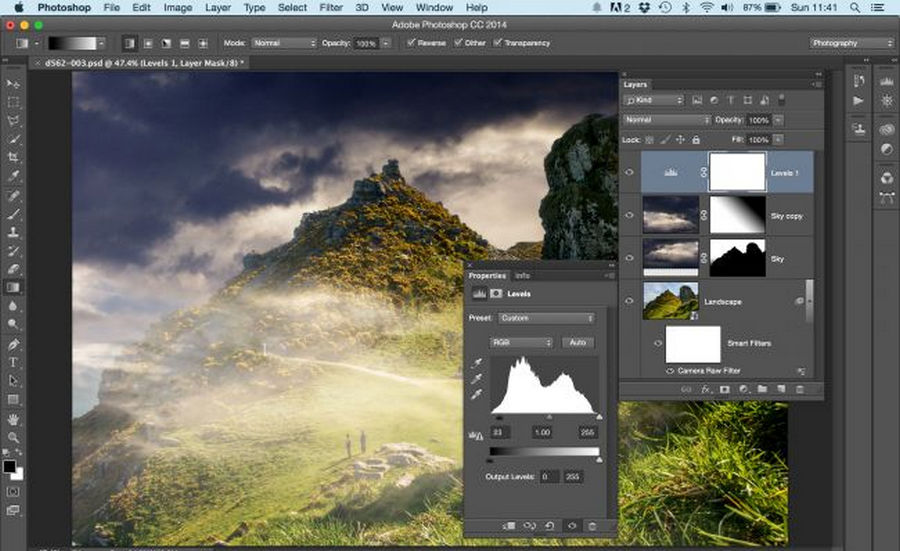Toggle the Dither checkbox
The width and height of the screenshot is (900, 551).
tap(470, 43)
